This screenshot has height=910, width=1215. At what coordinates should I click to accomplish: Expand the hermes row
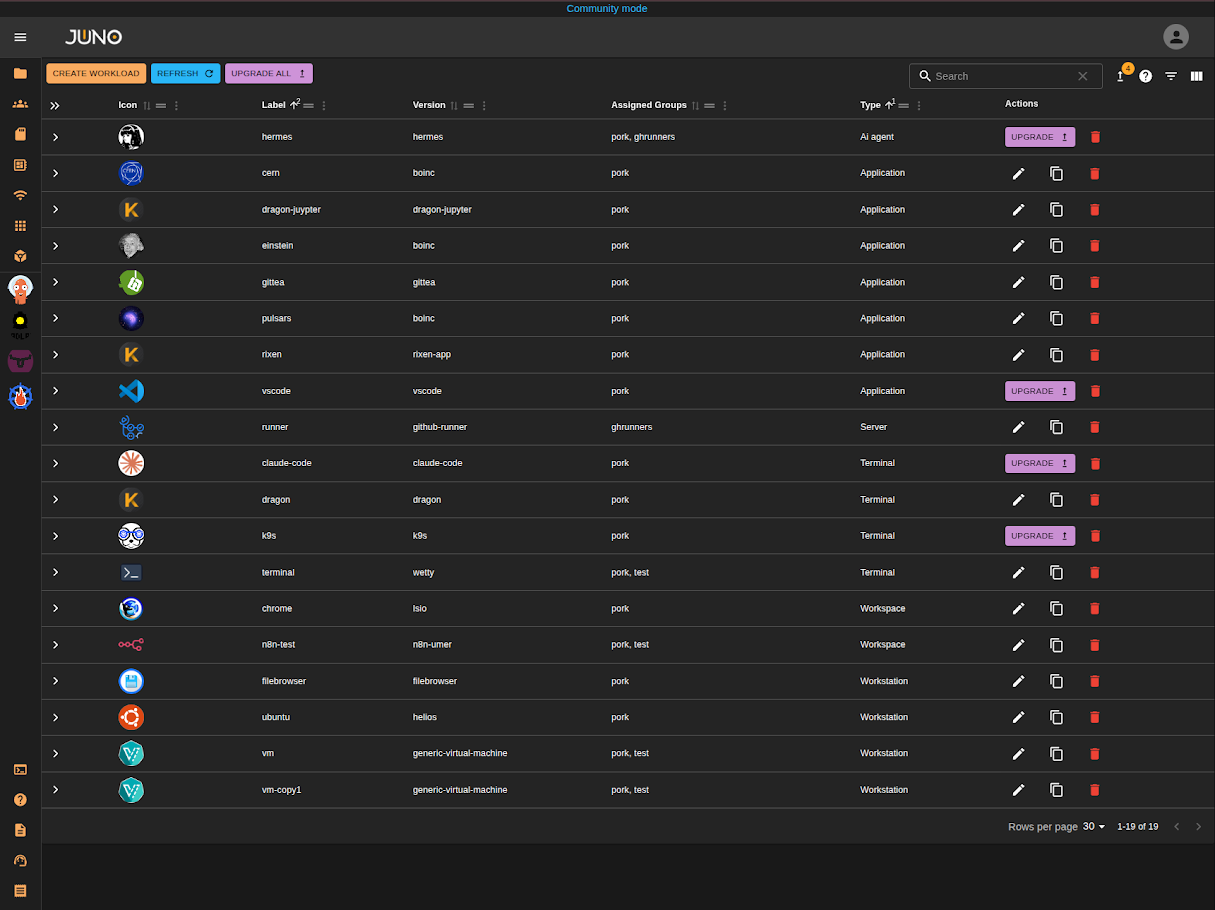click(x=55, y=137)
